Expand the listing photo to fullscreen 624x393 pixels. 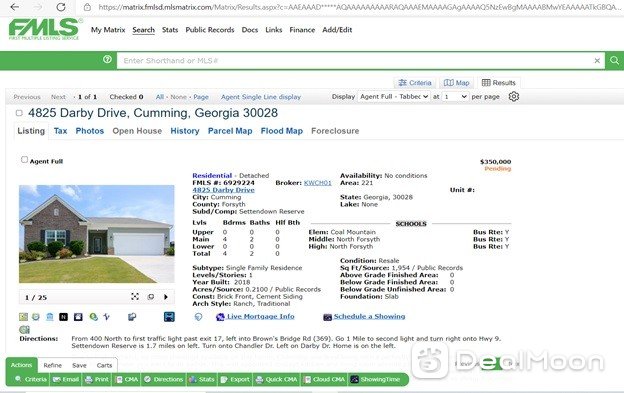(x=135, y=297)
